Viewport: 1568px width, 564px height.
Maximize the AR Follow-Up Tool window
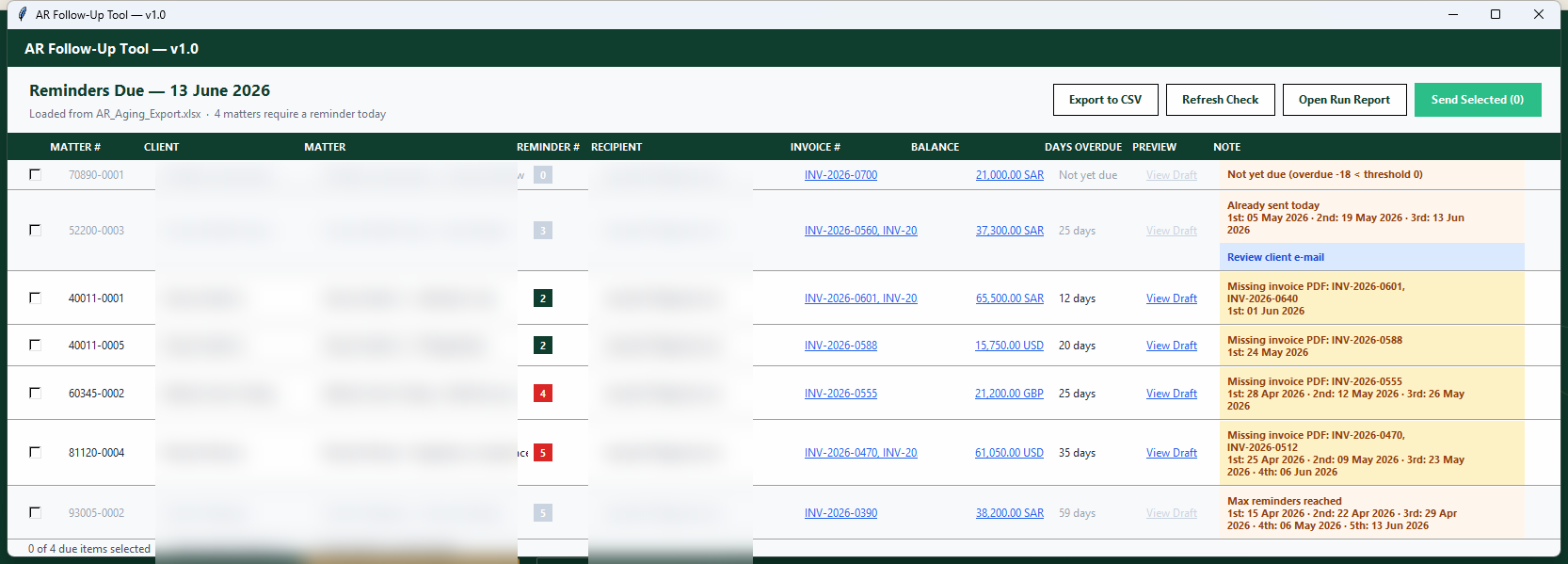(1496, 14)
